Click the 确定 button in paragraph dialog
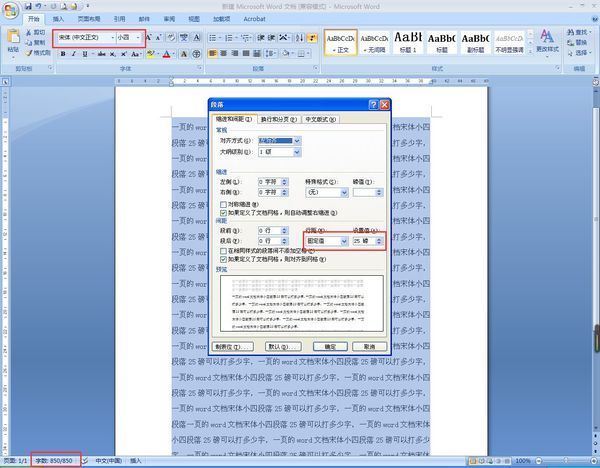Image resolution: width=600 pixels, height=468 pixels. coord(330,346)
